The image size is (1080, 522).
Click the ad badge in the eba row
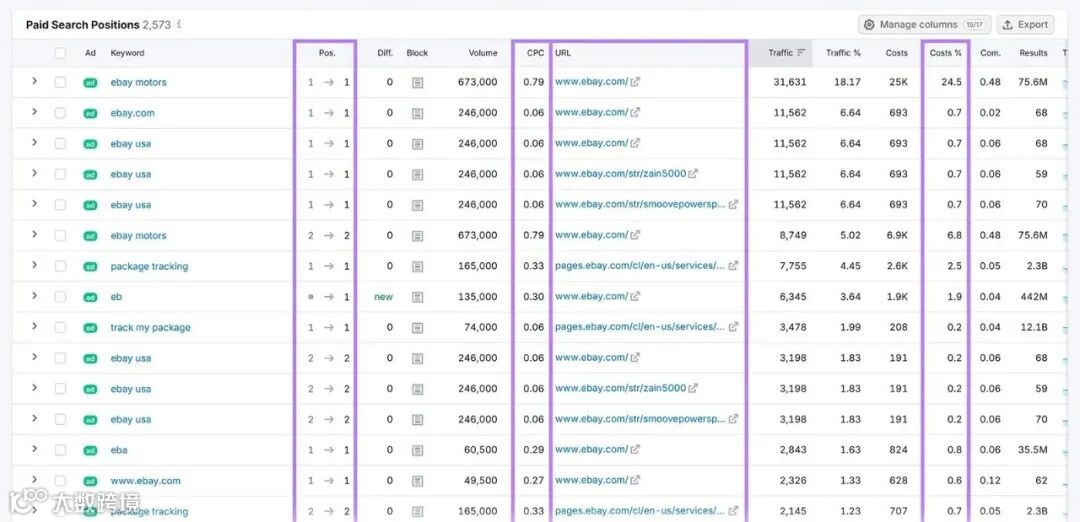point(90,450)
